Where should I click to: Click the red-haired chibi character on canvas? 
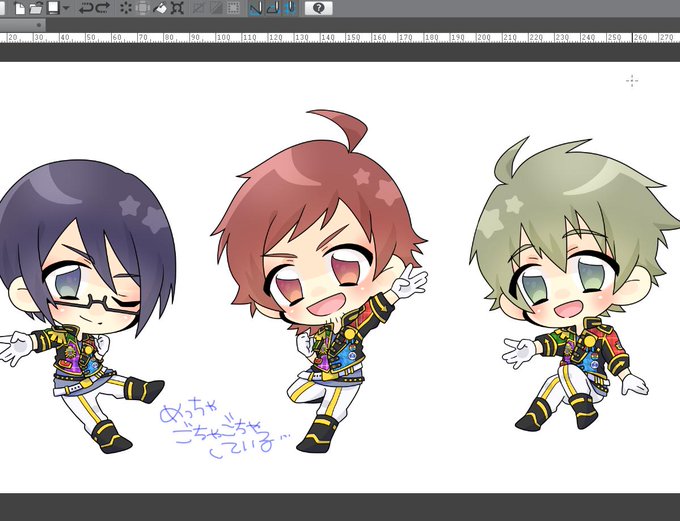pos(320,281)
